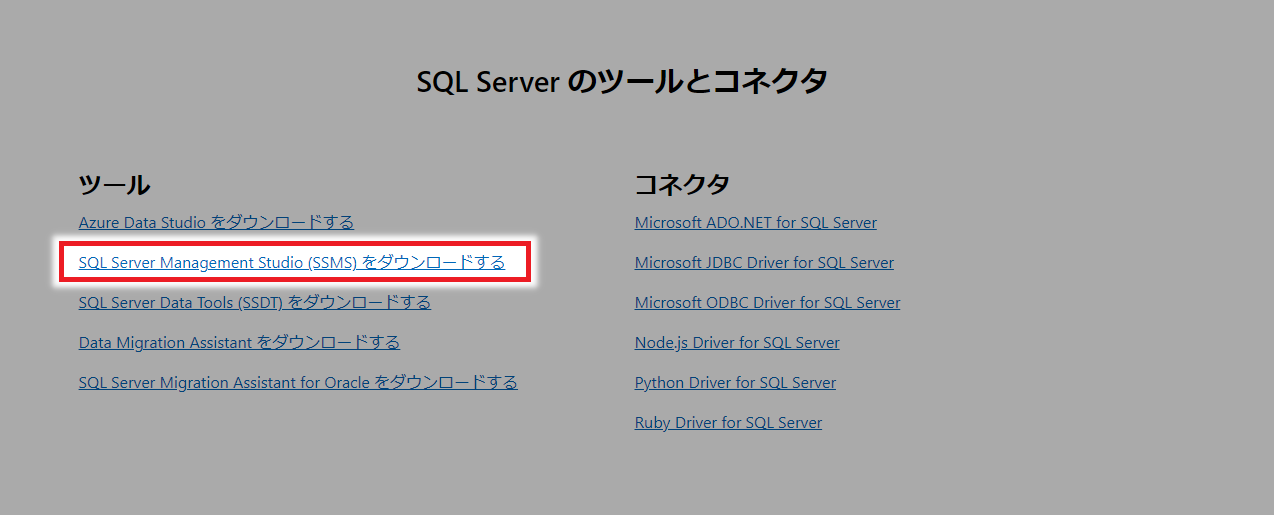
Task: Click SQL Server Management Studio (SSMS) download link
Action: pyautogui.click(x=292, y=262)
